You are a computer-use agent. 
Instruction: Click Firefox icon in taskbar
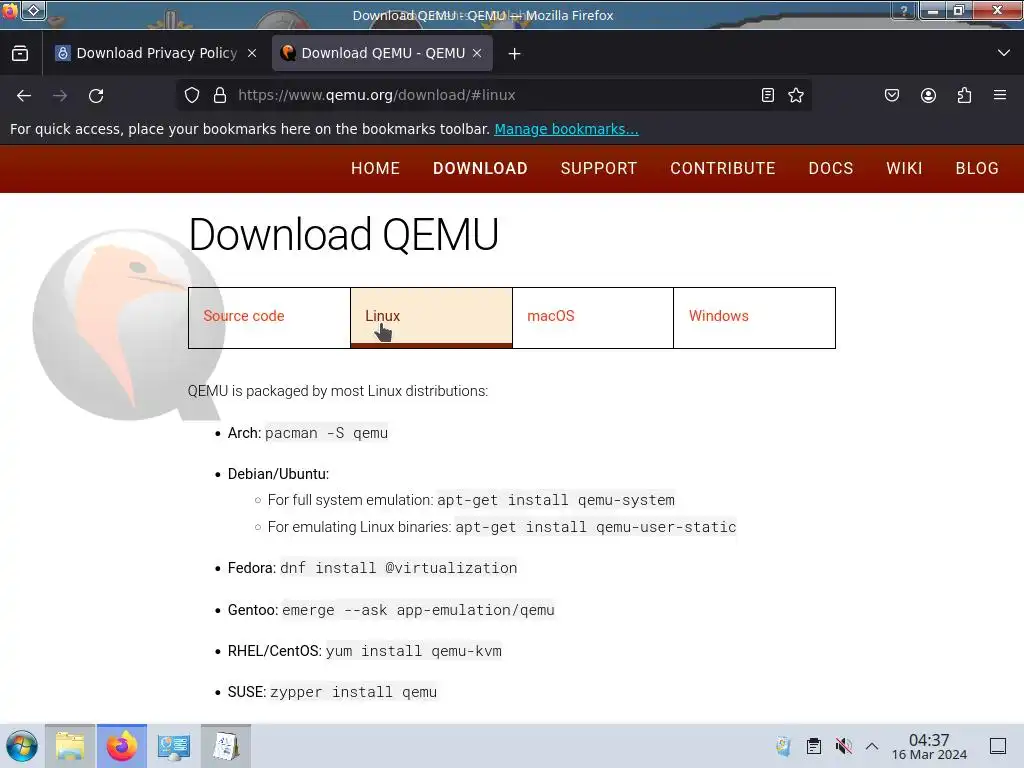[x=121, y=746]
